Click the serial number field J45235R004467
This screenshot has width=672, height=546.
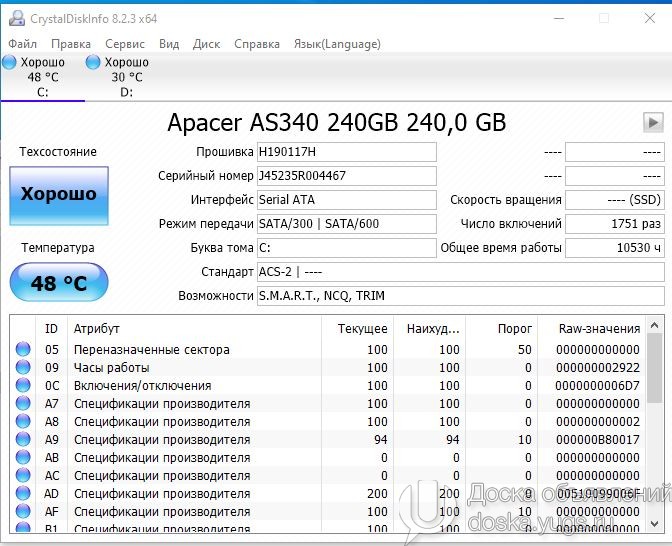(x=347, y=176)
